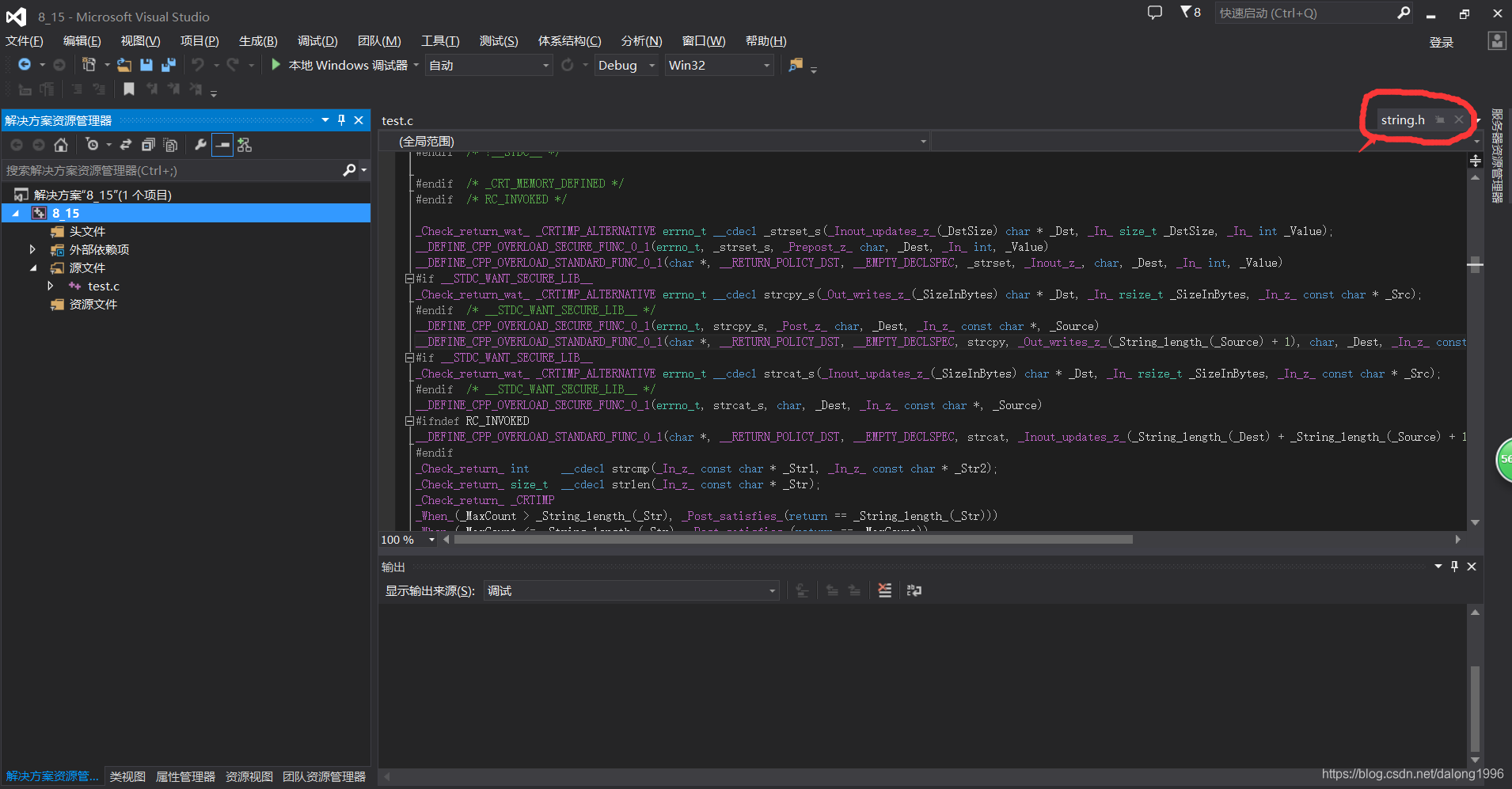Open the 全局范围 scope dropdown
The width and height of the screenshot is (1512, 789).
point(655,142)
